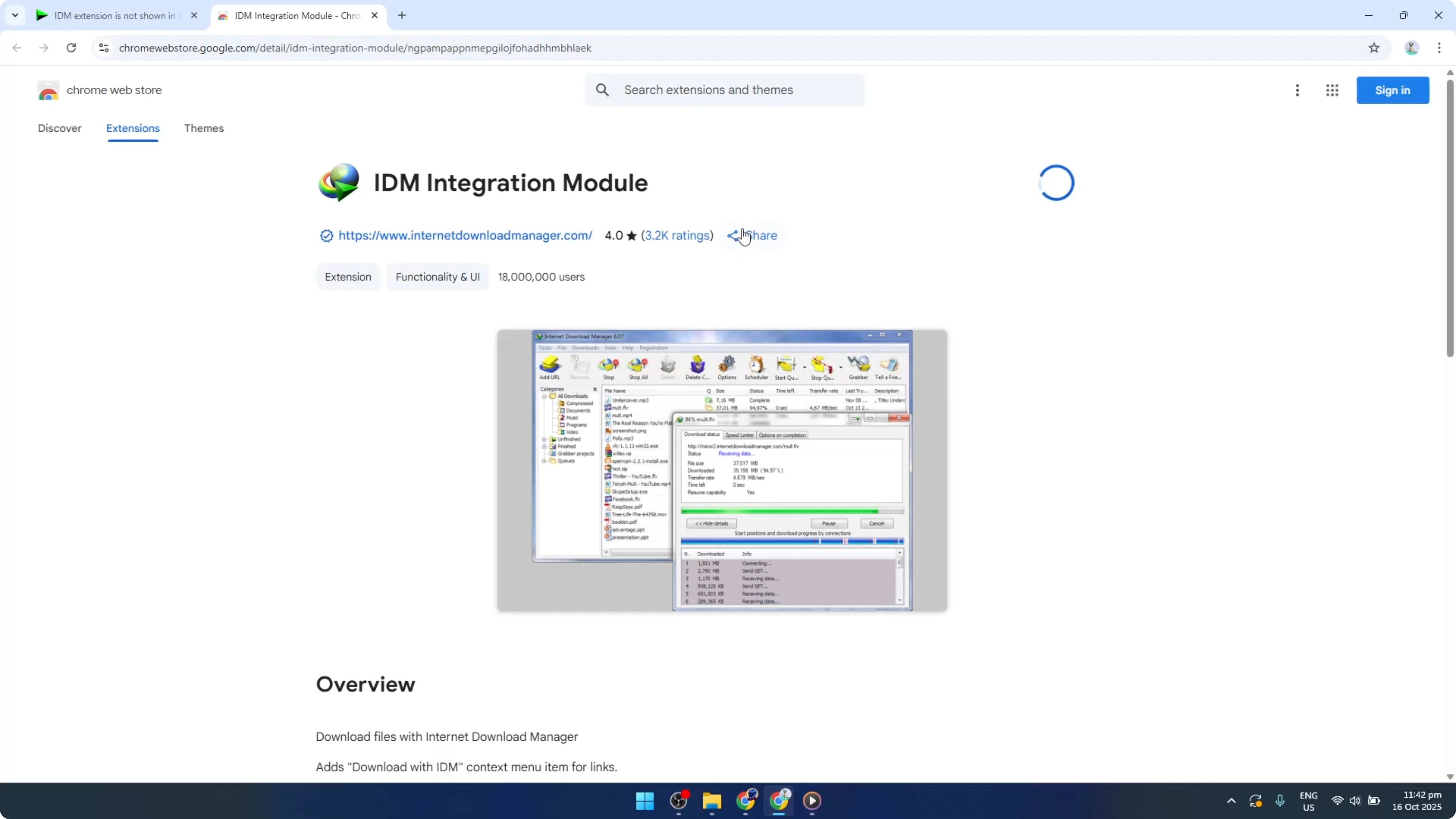The height and width of the screenshot is (819, 1456).
Task: Expand hidden system tray icons
Action: click(x=1230, y=801)
